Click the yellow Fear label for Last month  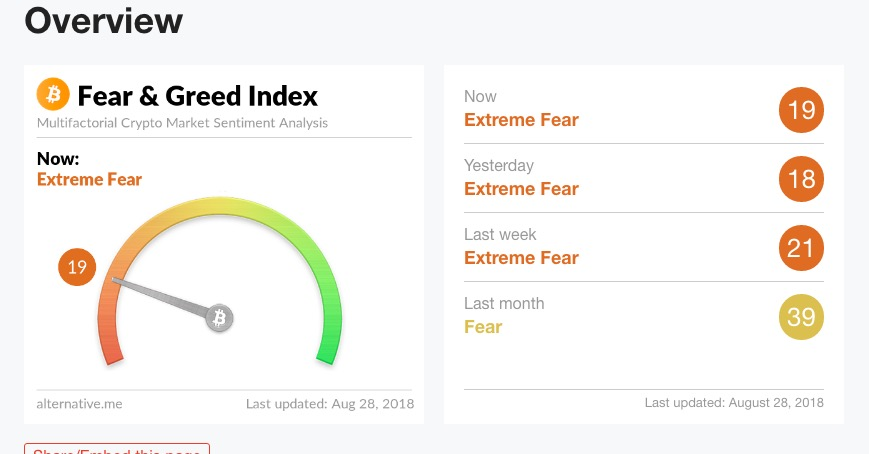[x=483, y=327]
